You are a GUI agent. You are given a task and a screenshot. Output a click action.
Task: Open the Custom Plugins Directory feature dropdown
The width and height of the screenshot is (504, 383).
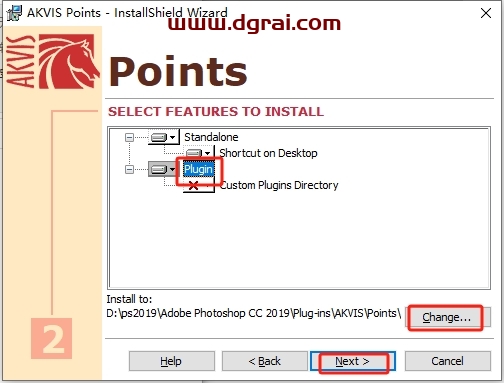[198, 185]
